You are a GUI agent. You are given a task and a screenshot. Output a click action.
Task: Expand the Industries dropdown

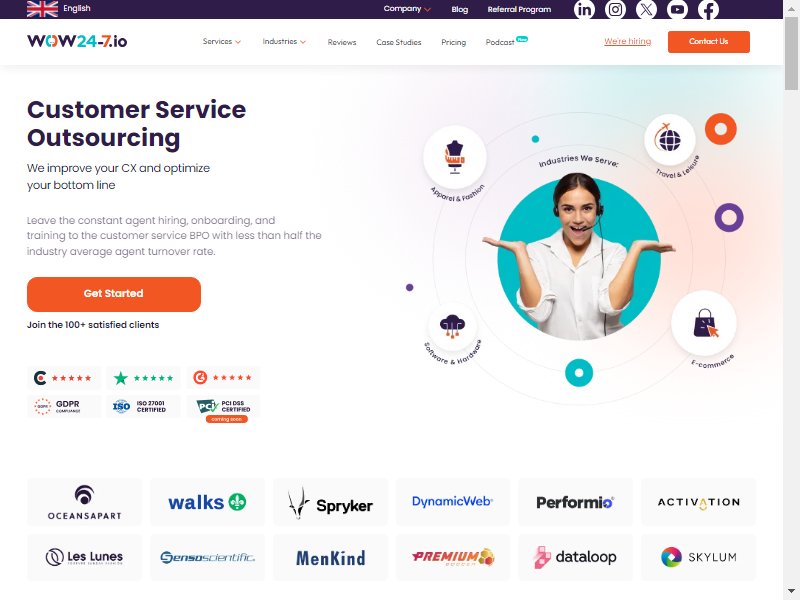click(x=284, y=41)
